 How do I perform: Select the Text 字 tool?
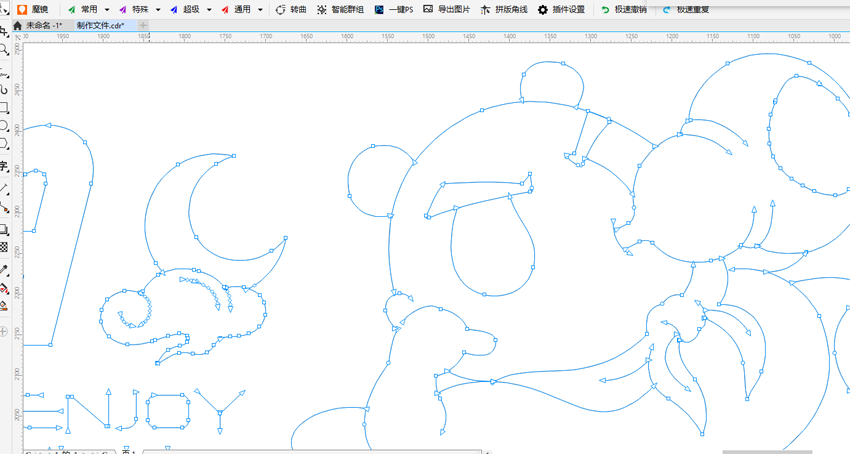tap(4, 166)
